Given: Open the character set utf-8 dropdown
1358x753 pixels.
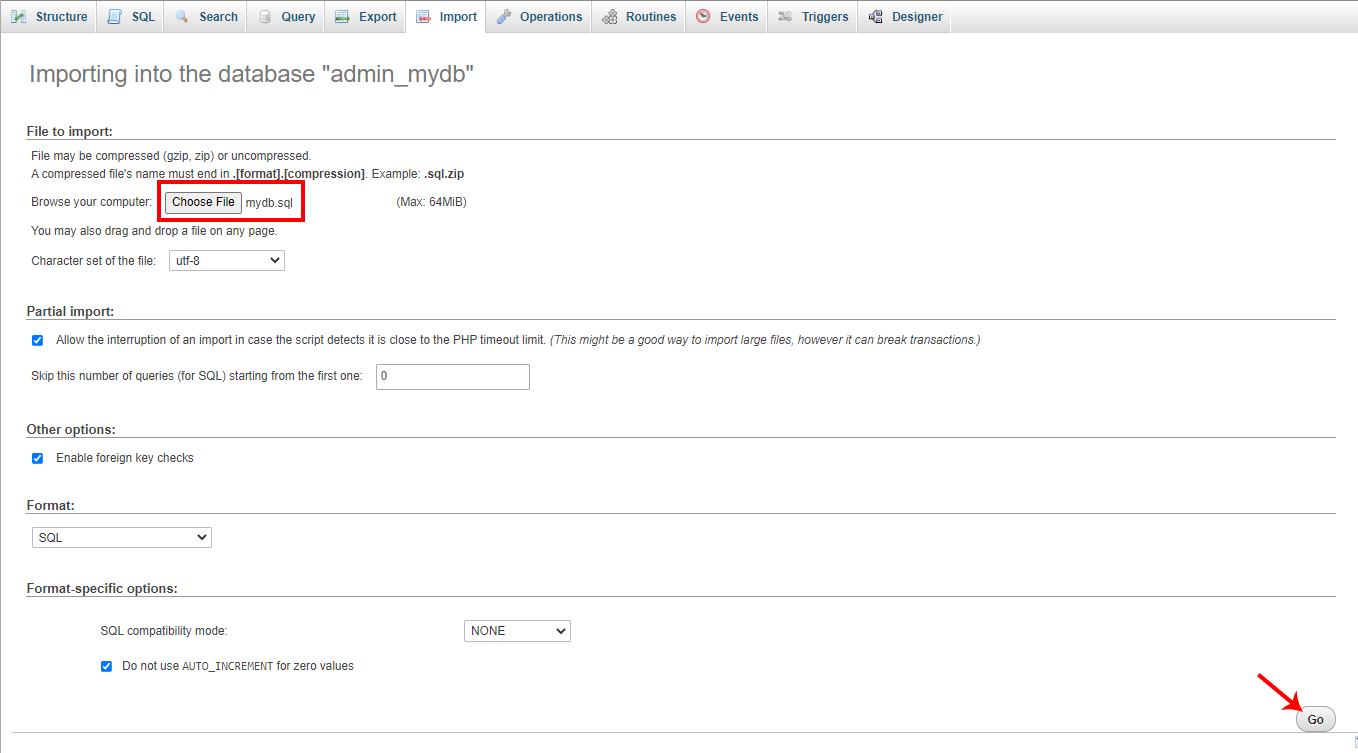Looking at the screenshot, I should pyautogui.click(x=227, y=260).
